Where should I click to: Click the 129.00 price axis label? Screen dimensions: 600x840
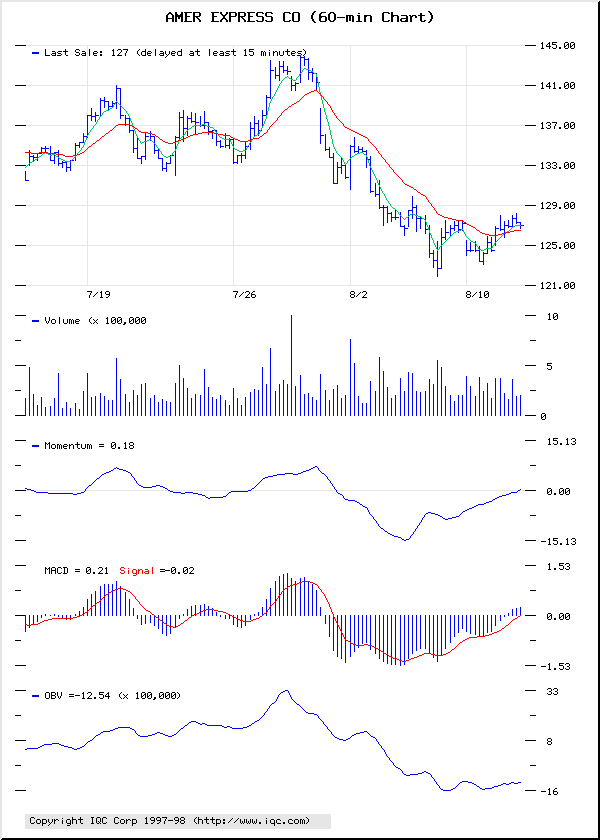tap(557, 206)
